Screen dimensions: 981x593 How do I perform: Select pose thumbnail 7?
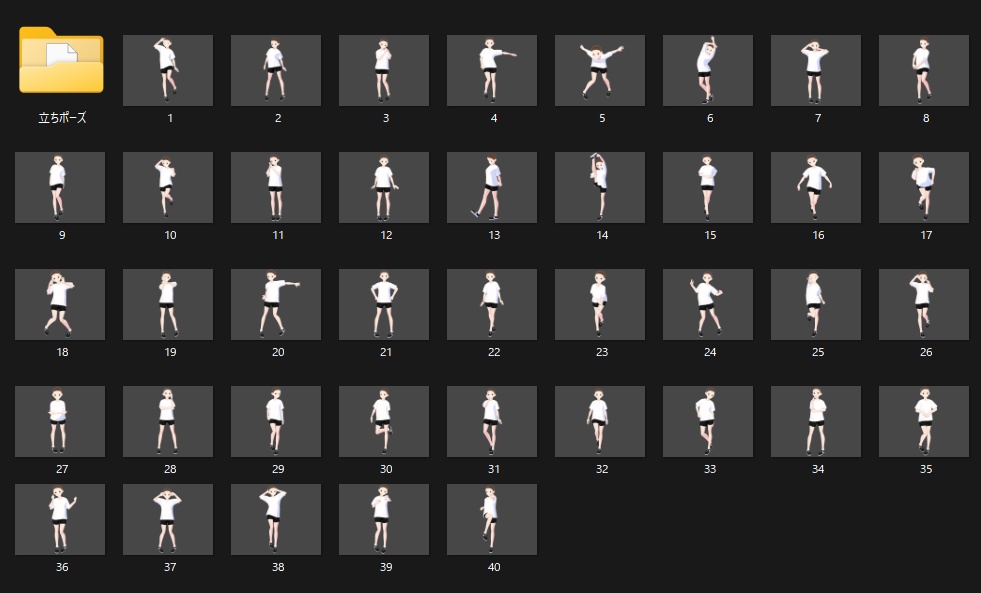[816, 70]
